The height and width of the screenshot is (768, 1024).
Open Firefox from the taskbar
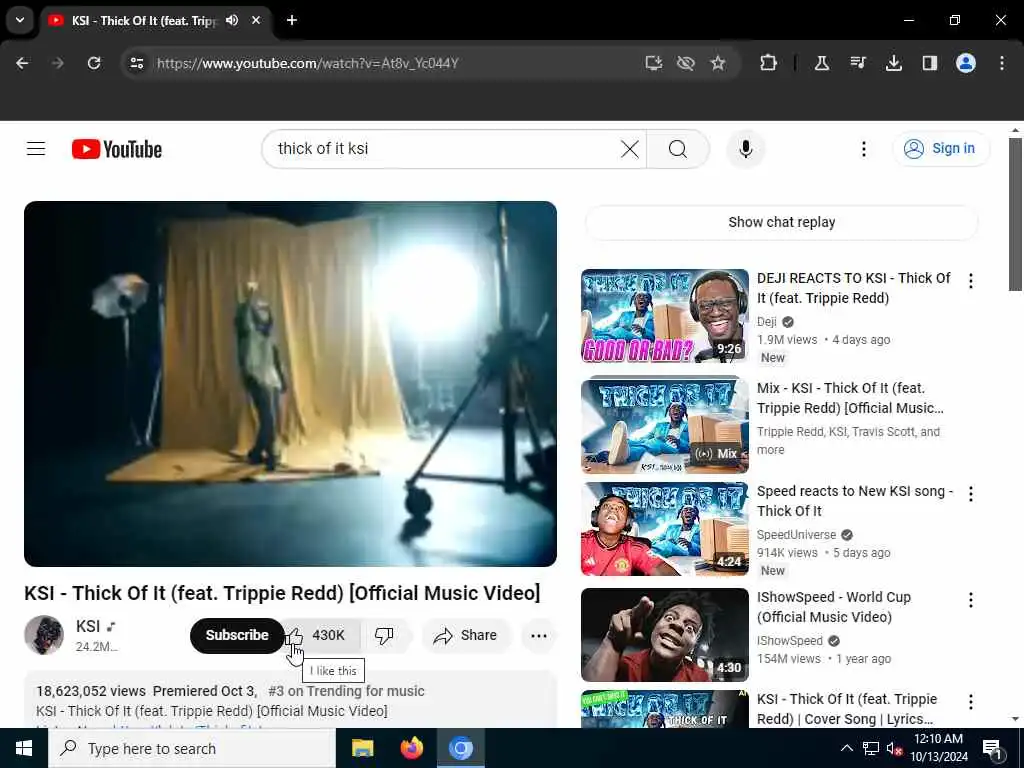(x=411, y=748)
